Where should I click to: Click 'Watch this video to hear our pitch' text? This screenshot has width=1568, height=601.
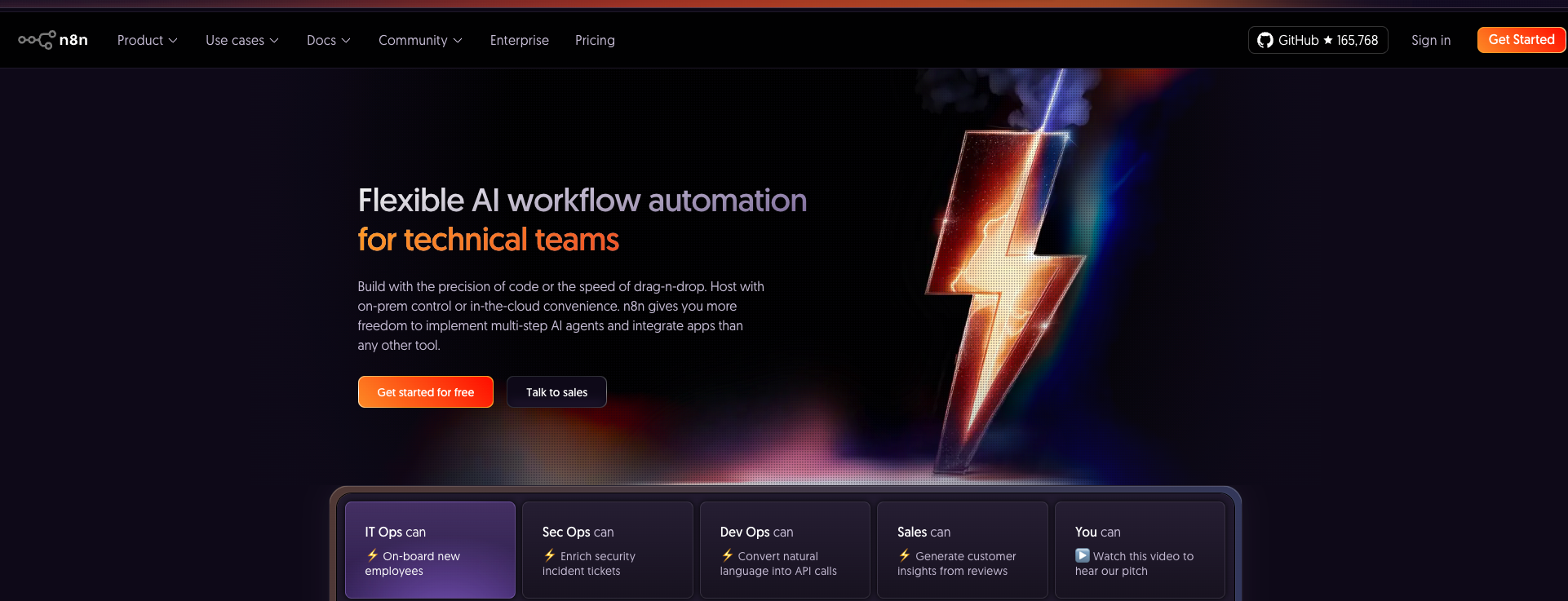pyautogui.click(x=1135, y=563)
